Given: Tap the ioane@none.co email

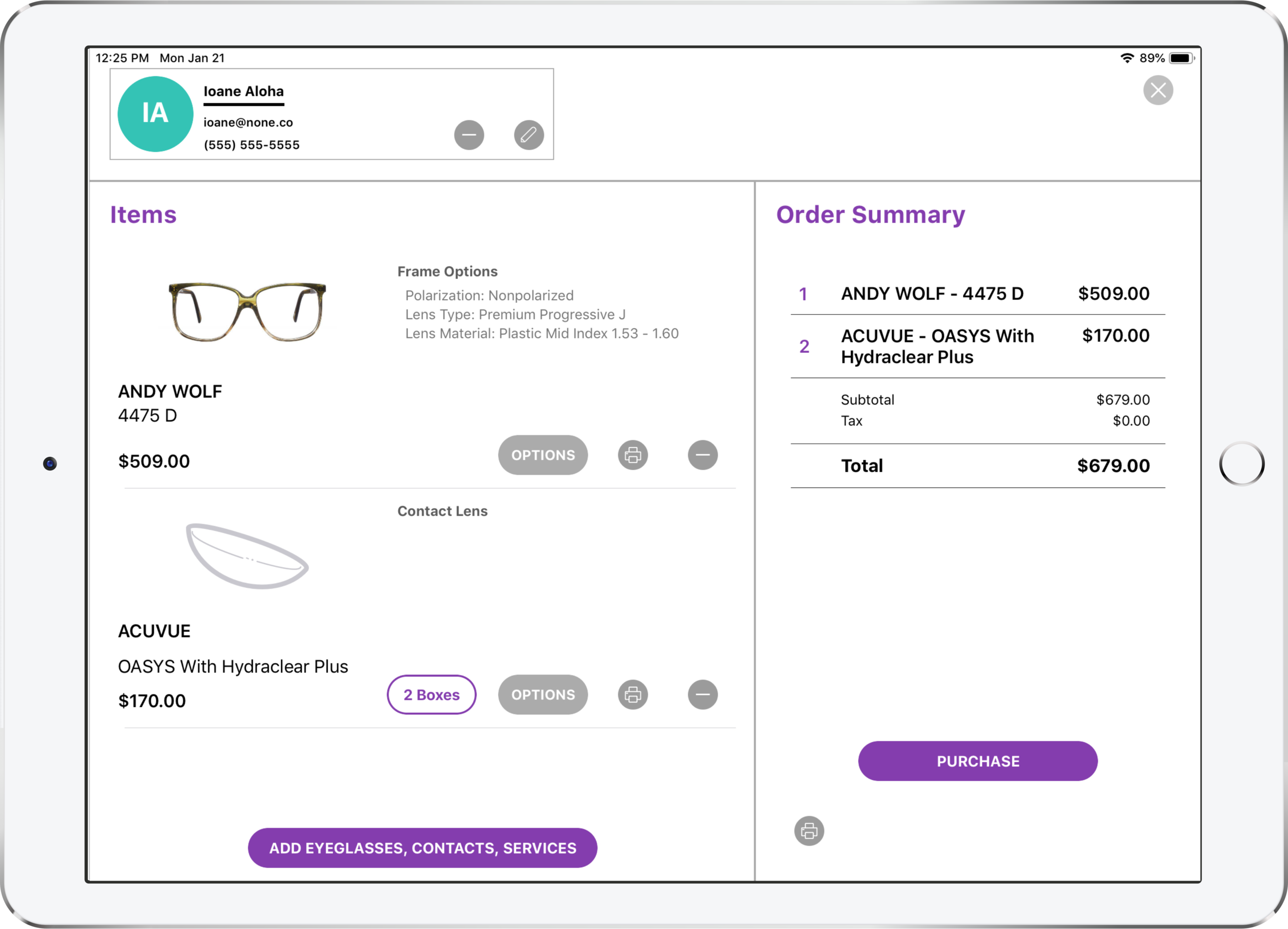Looking at the screenshot, I should tap(248, 123).
